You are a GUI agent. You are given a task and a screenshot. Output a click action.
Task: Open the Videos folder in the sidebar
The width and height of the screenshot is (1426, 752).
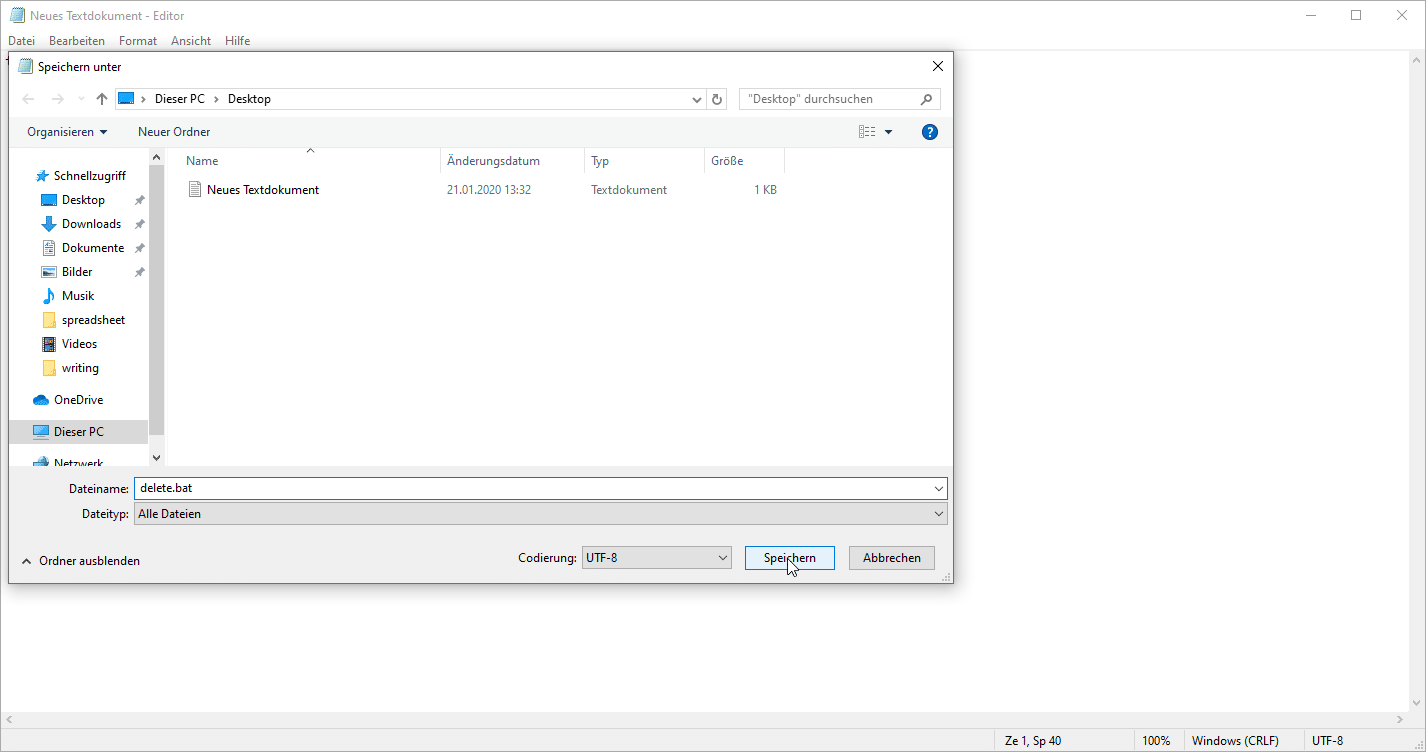point(79,344)
